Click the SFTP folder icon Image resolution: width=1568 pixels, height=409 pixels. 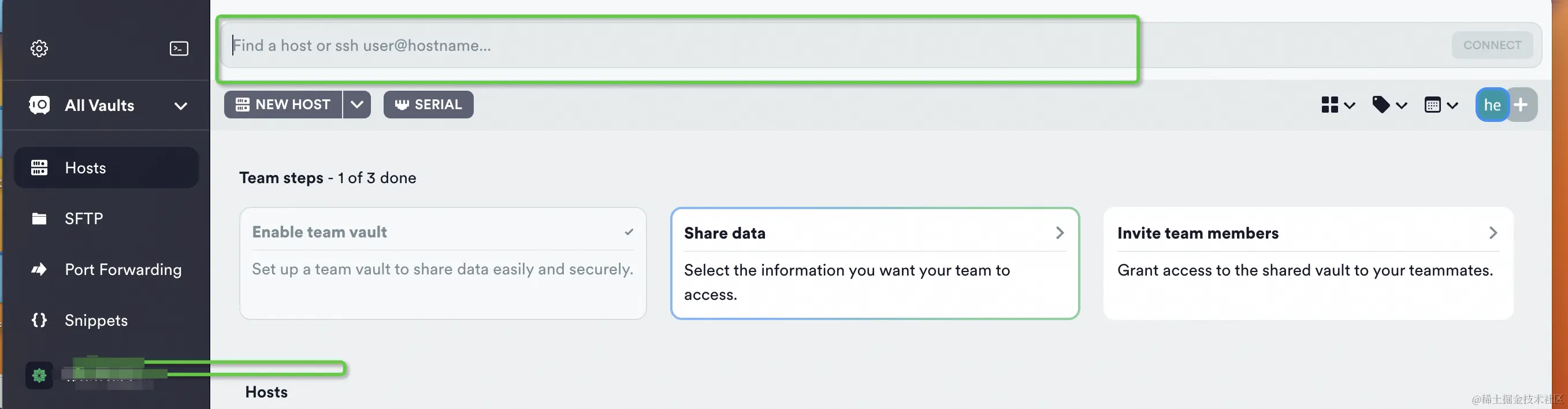tap(39, 218)
